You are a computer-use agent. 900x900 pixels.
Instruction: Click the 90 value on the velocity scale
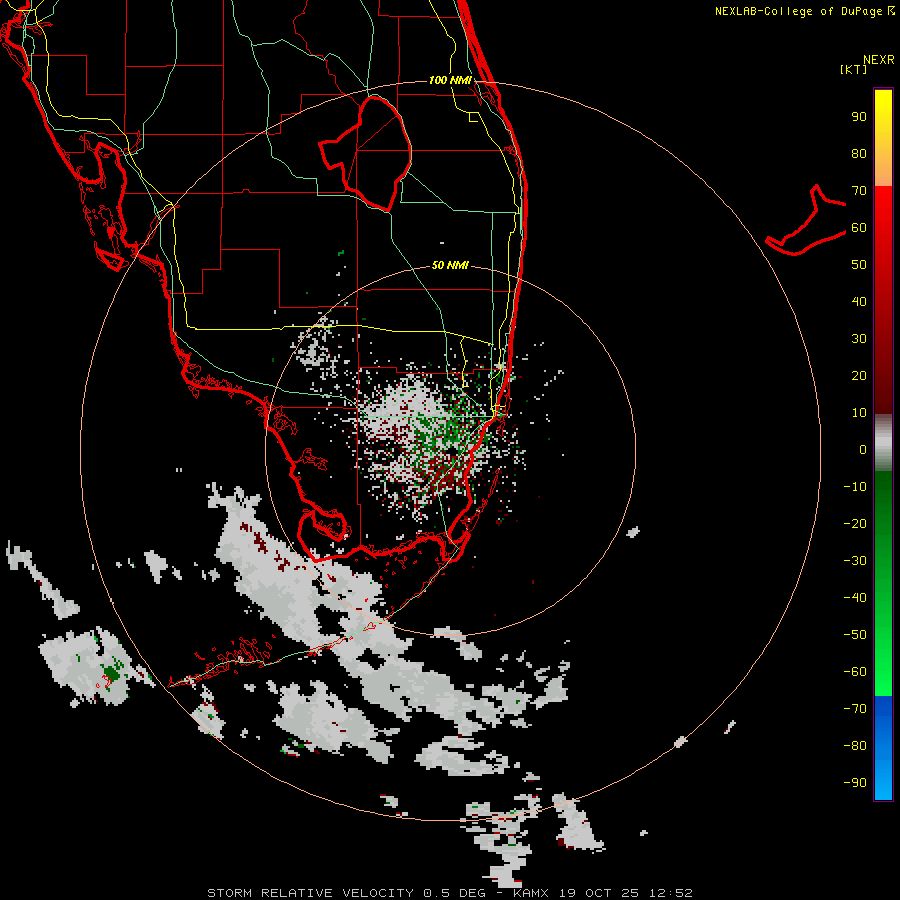[x=859, y=117]
